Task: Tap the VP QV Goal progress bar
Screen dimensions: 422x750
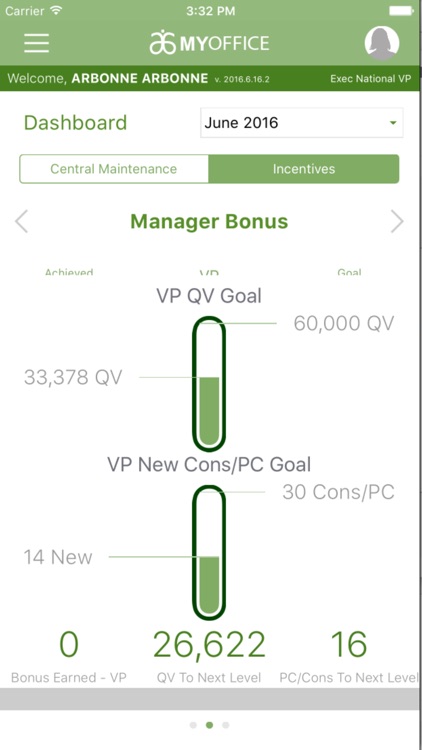Action: [209, 384]
